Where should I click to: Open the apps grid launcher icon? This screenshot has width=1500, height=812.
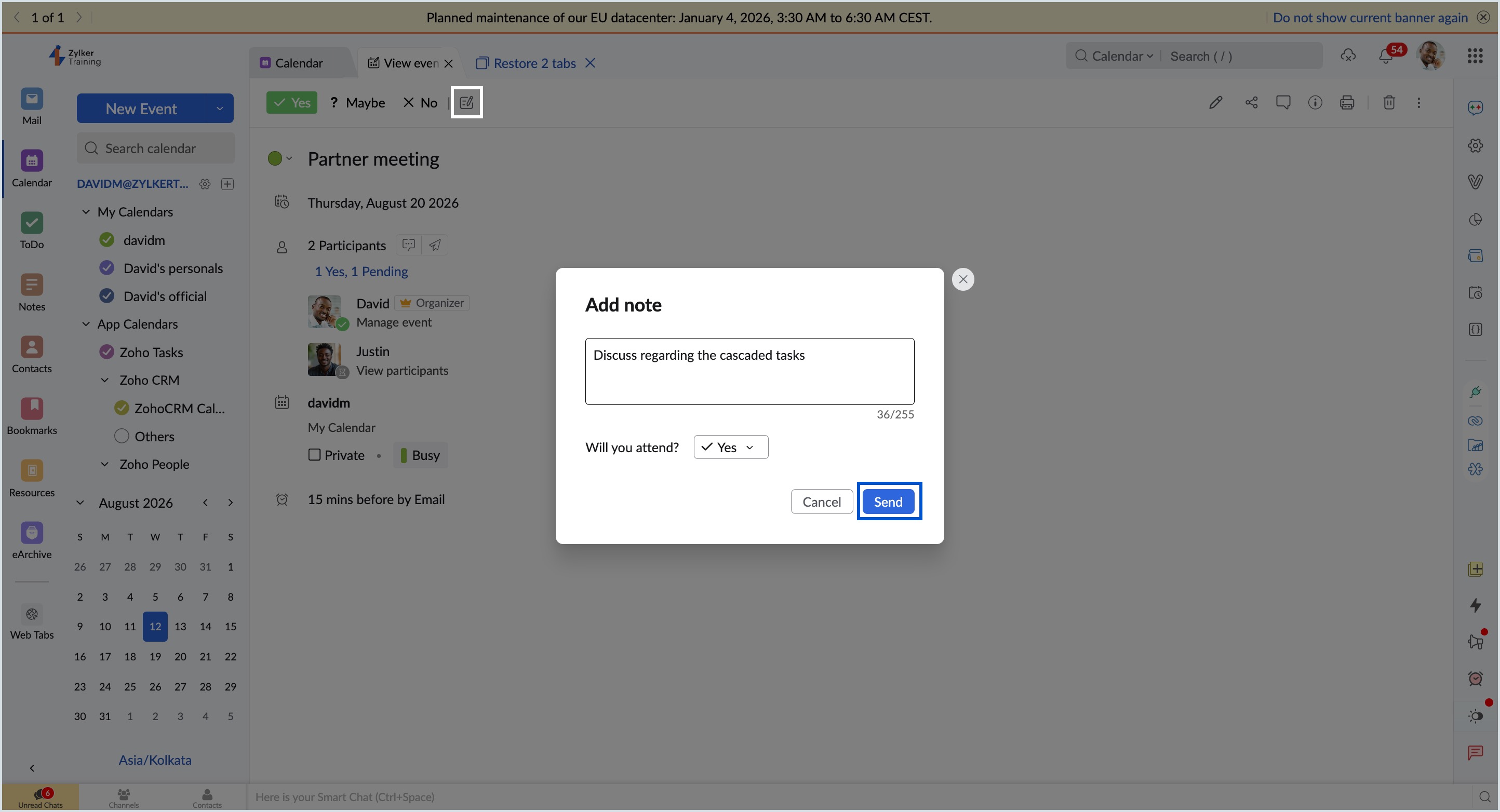(x=1475, y=56)
